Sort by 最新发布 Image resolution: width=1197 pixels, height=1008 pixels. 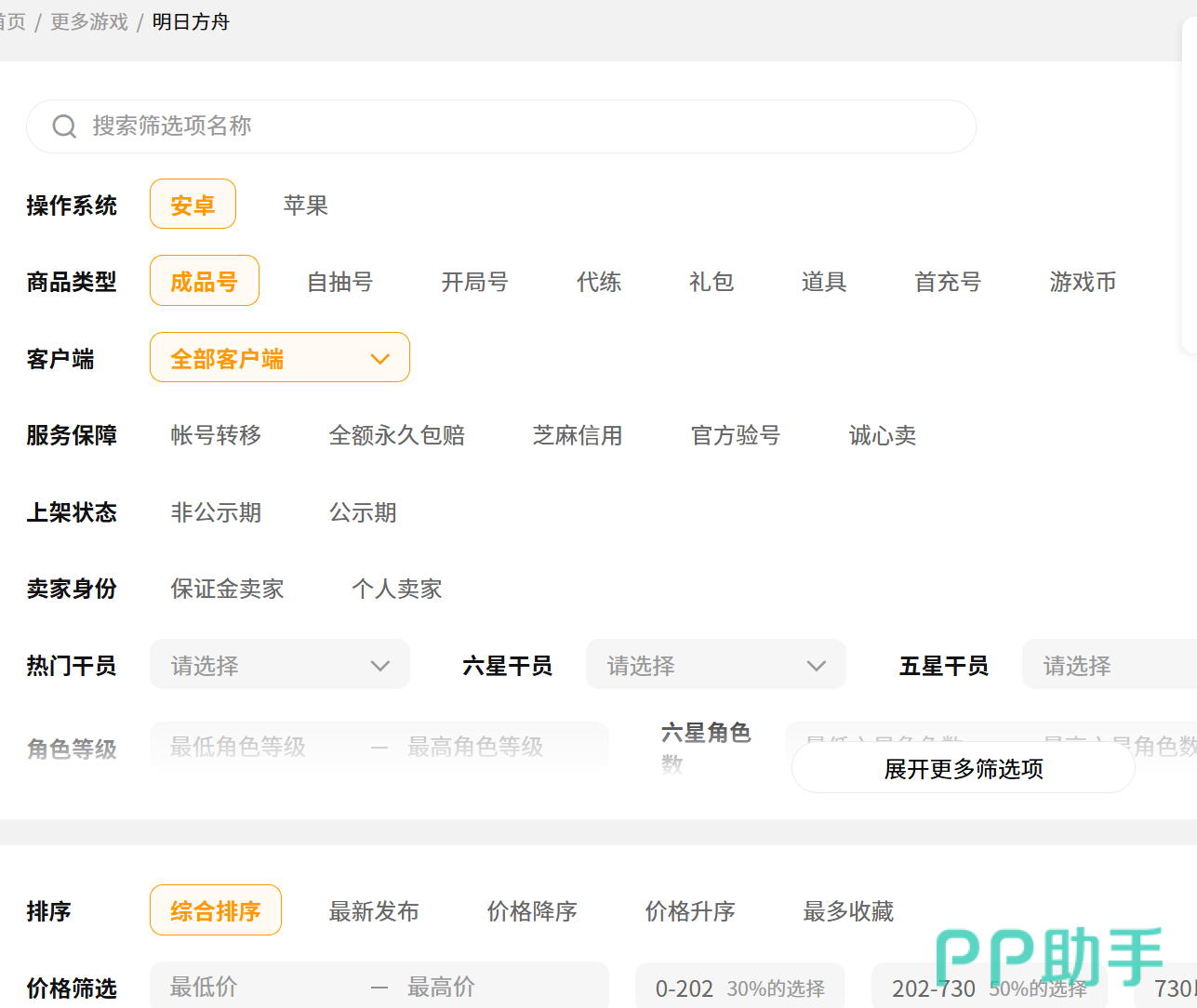click(x=374, y=911)
